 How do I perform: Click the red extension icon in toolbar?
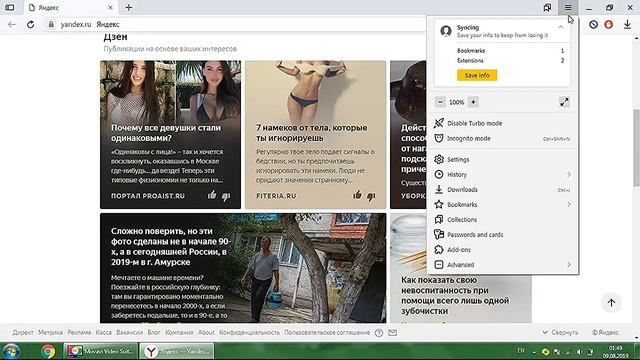pos(609,24)
